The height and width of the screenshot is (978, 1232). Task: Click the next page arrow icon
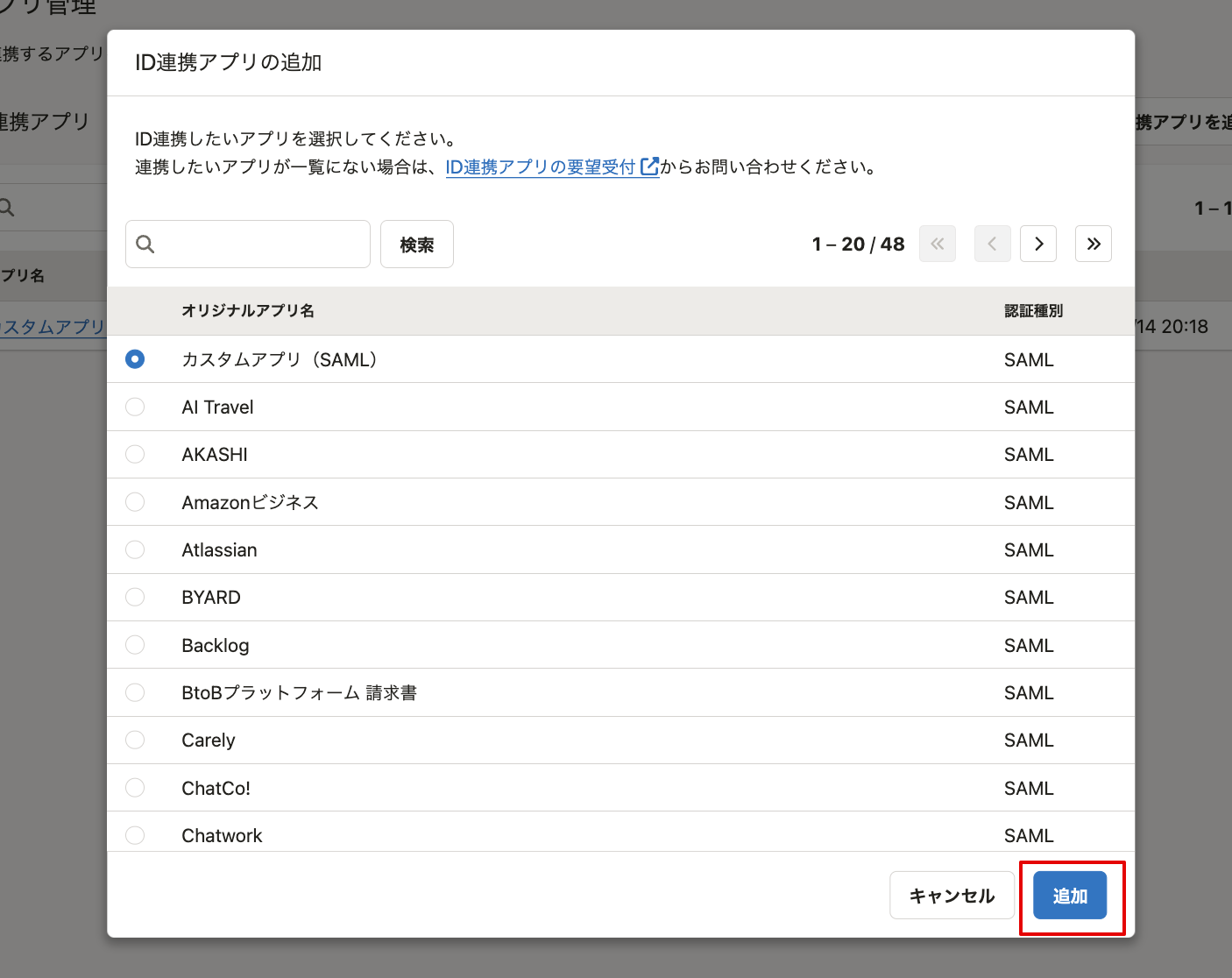[x=1038, y=244]
